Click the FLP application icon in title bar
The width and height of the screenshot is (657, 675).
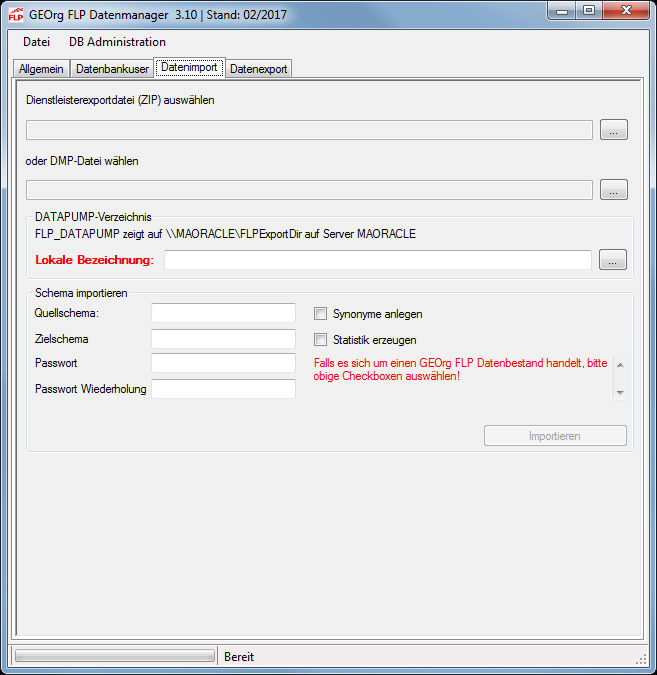pyautogui.click(x=15, y=13)
